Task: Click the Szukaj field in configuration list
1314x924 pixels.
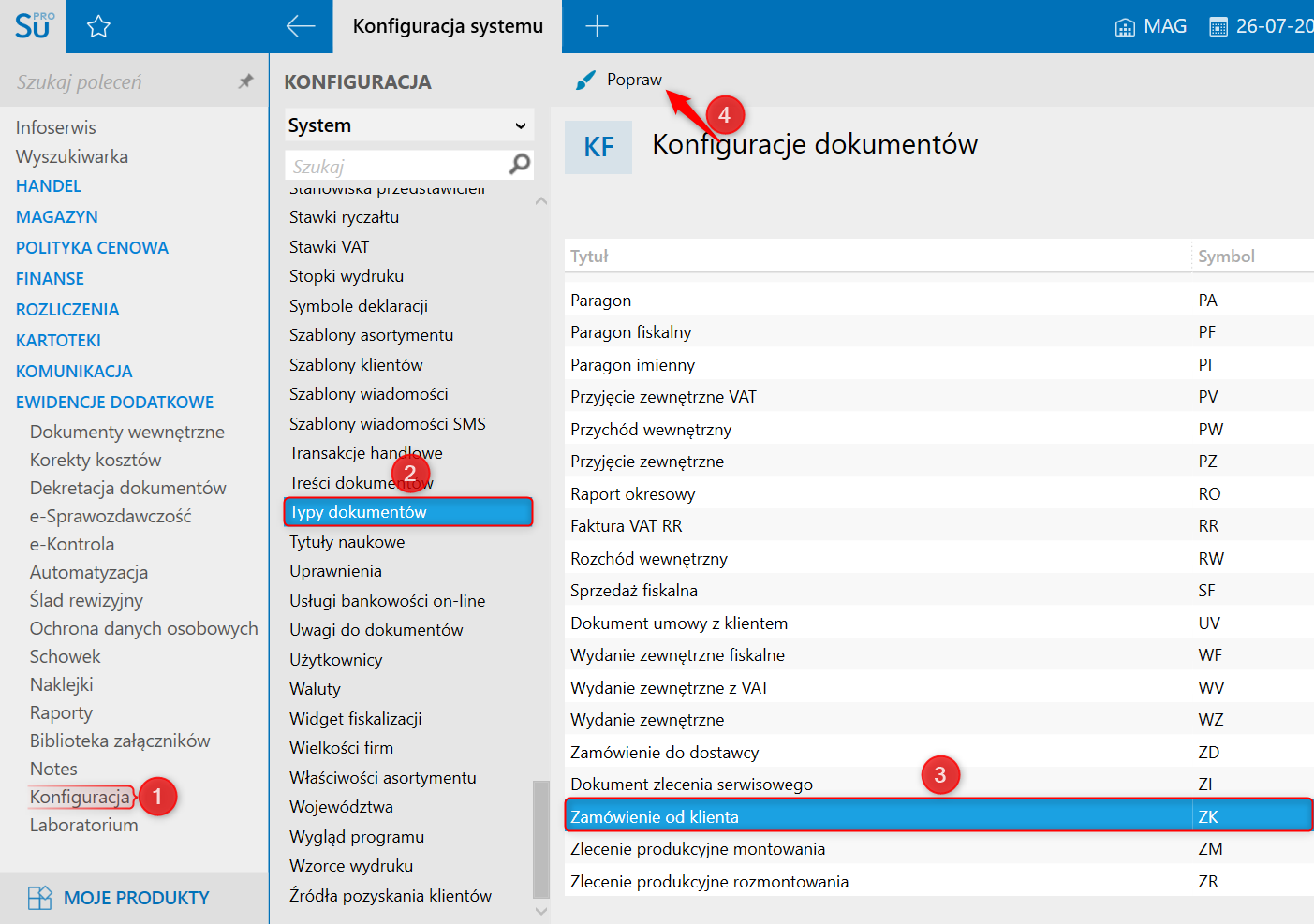Action: tap(395, 166)
